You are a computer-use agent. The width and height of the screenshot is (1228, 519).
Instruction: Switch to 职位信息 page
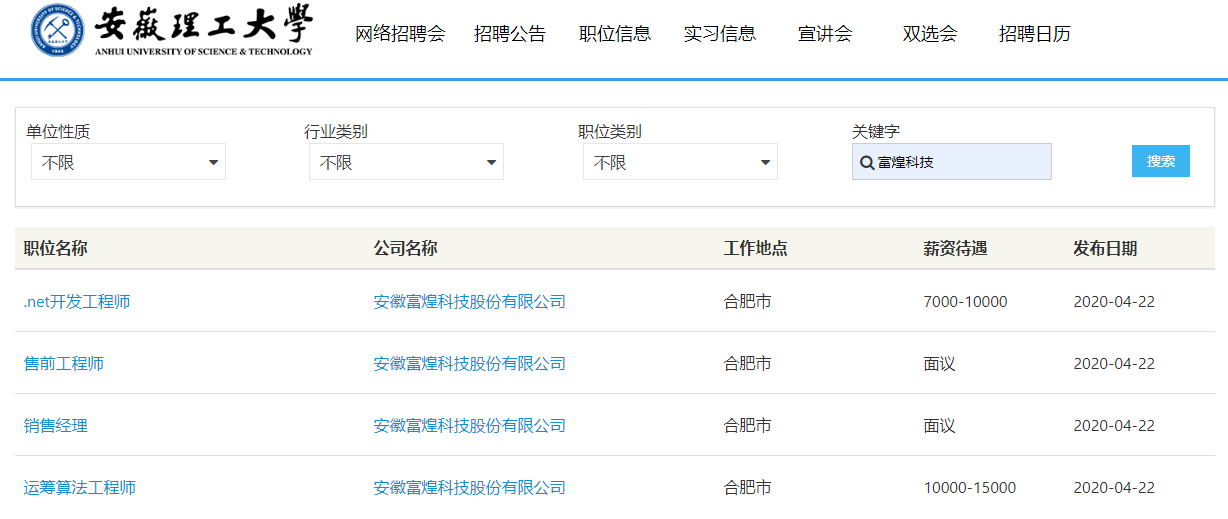point(615,34)
